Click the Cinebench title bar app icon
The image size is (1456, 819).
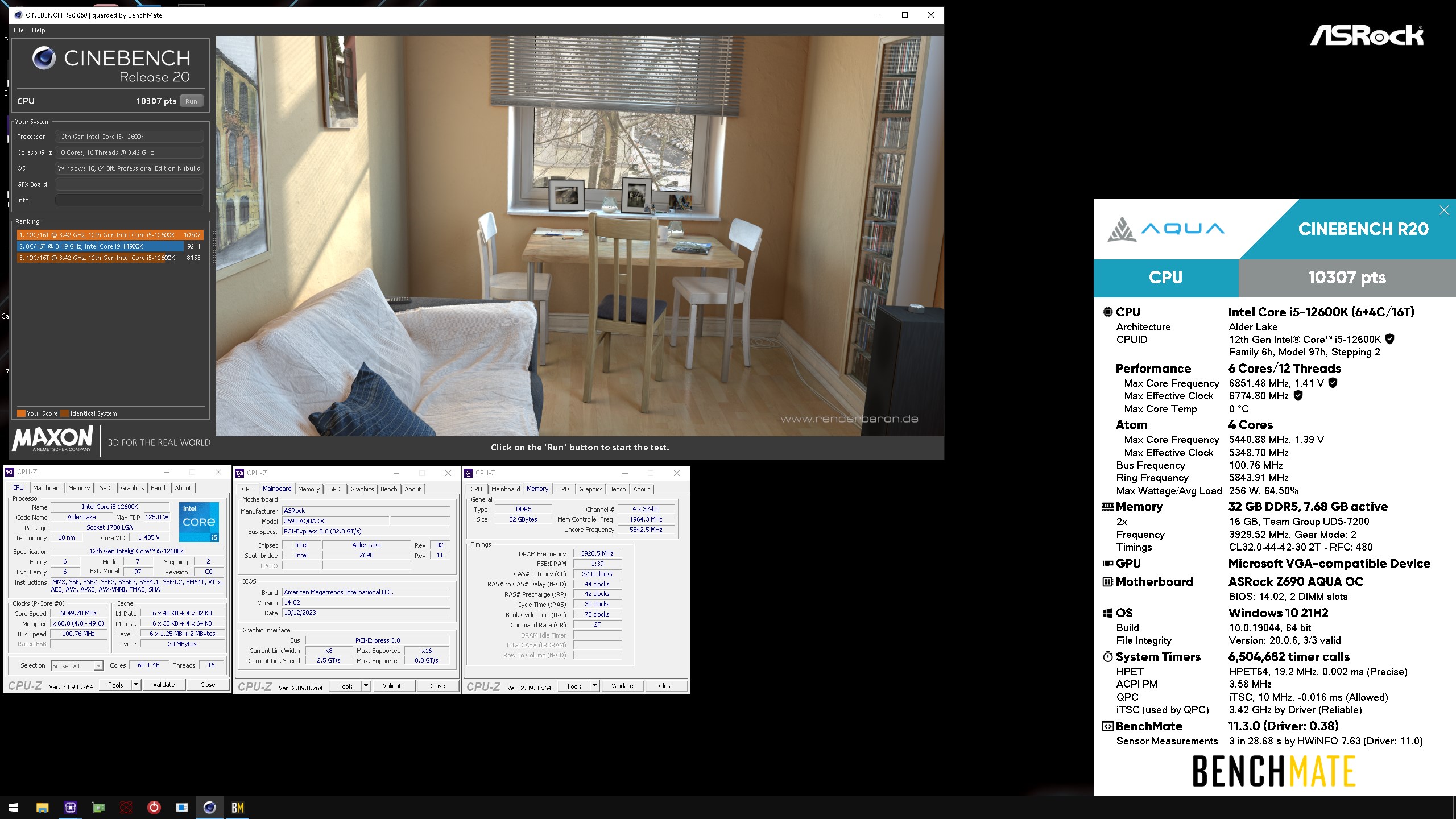point(18,15)
